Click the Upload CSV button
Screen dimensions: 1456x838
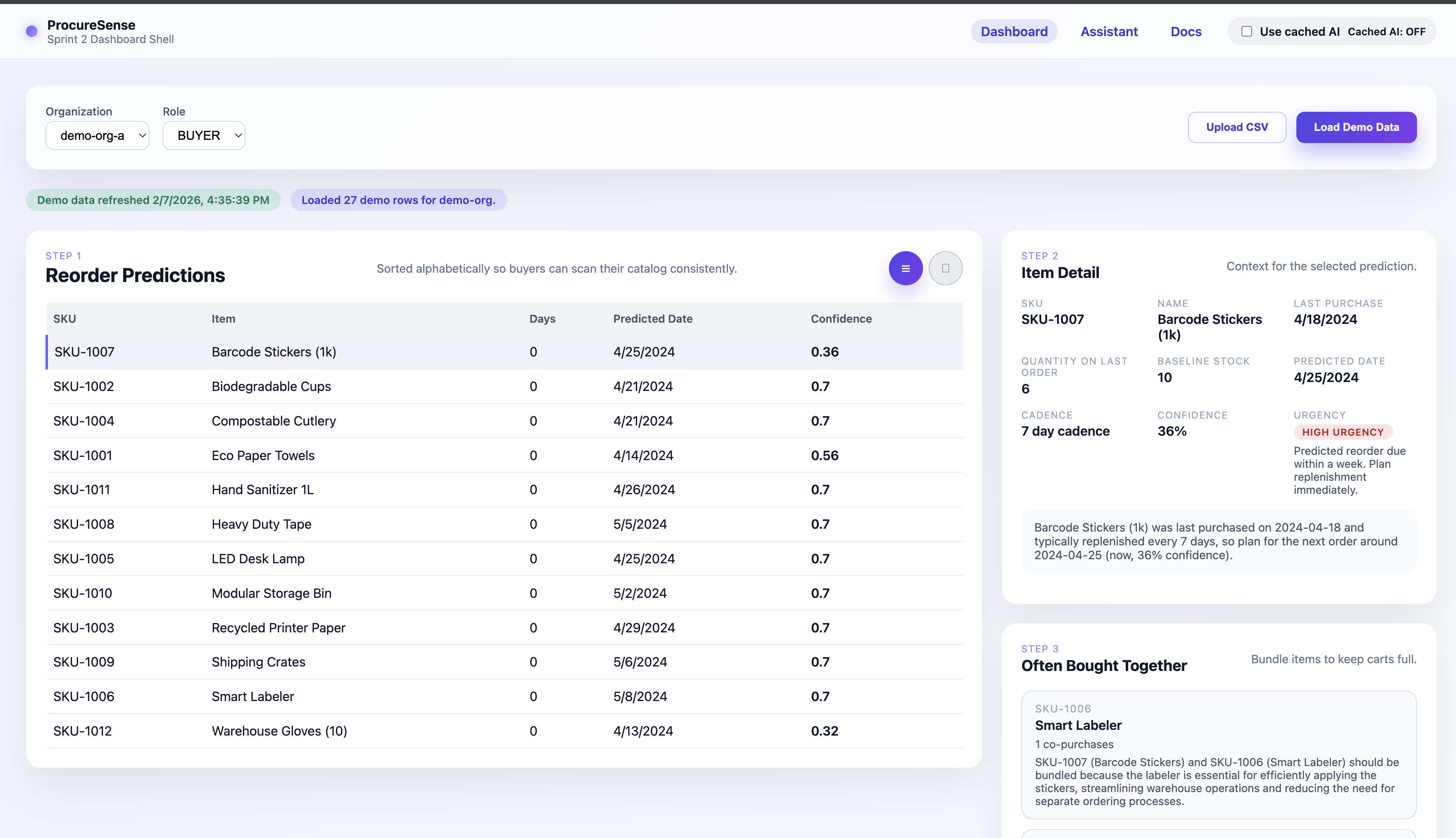1236,127
